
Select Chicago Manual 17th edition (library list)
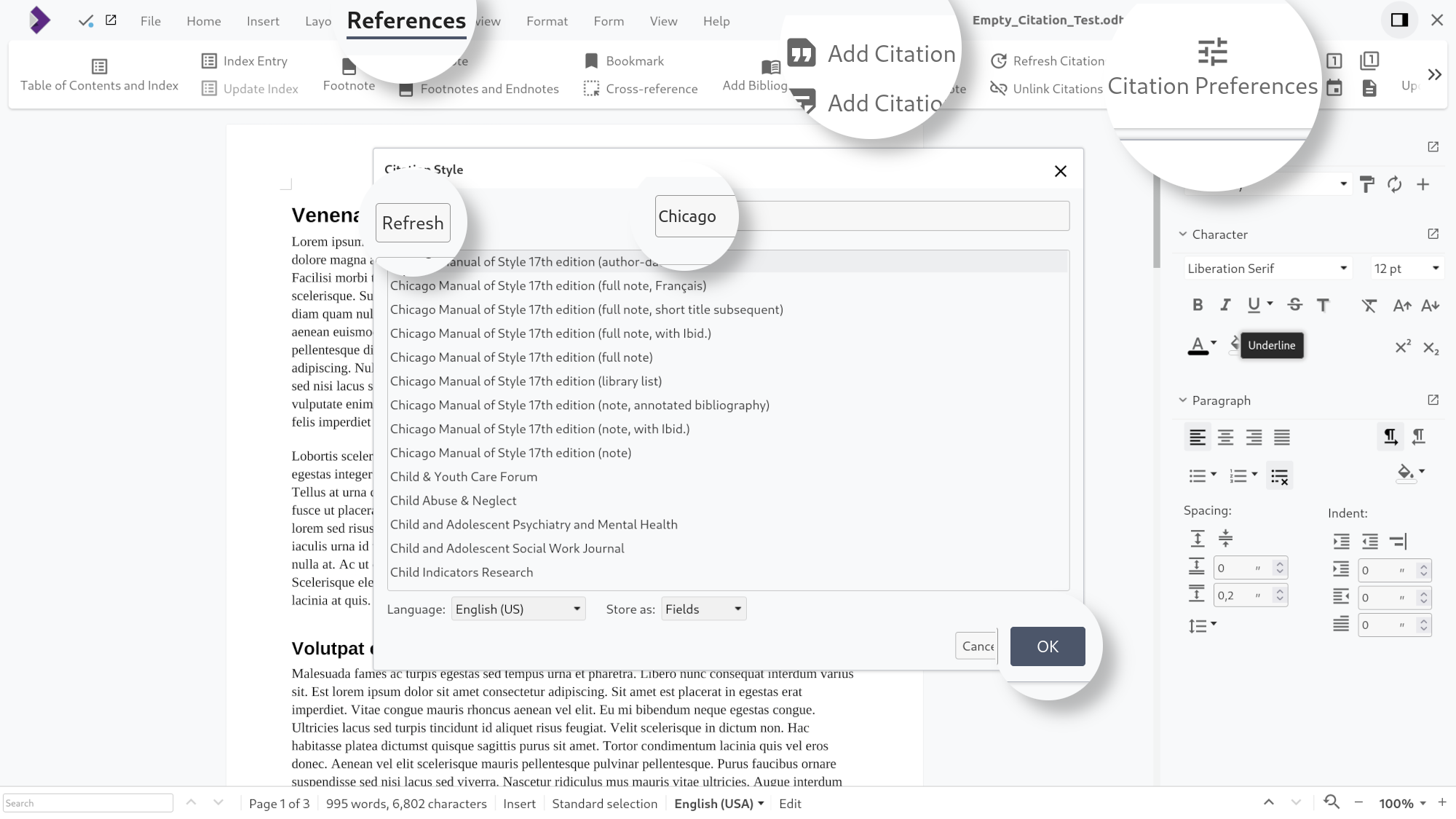point(728,381)
